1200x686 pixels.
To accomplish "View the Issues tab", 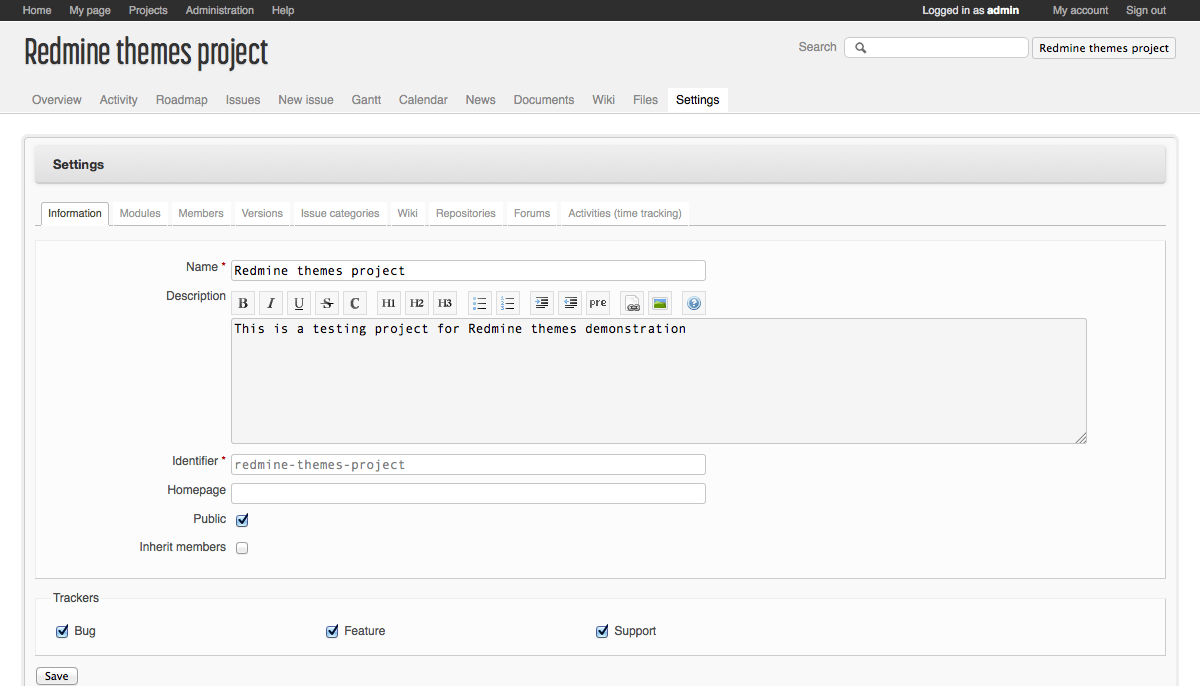I will click(243, 100).
